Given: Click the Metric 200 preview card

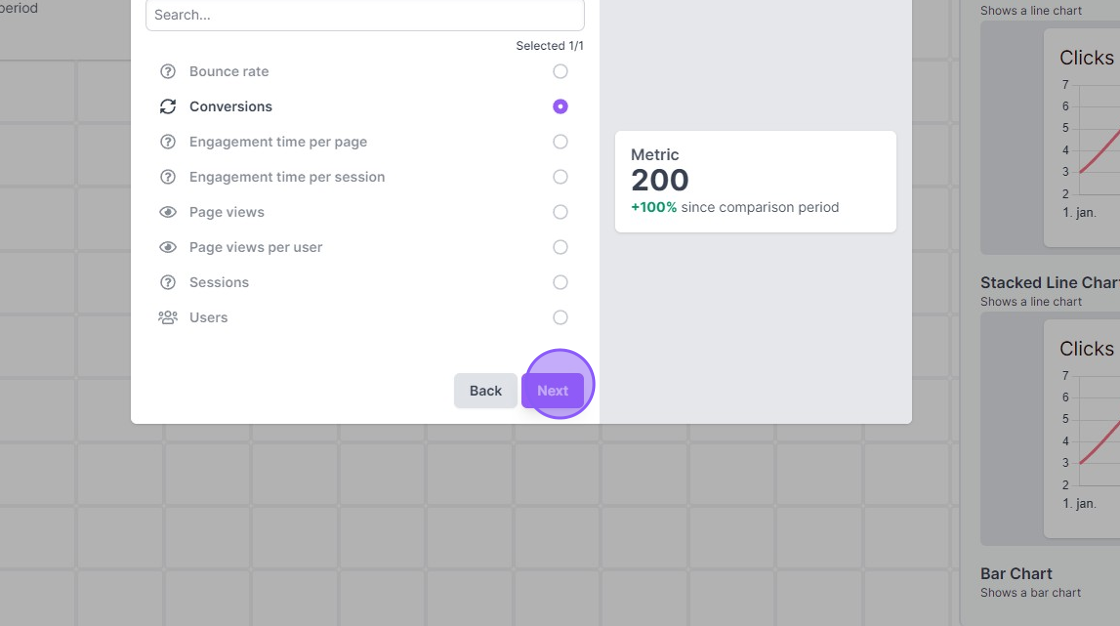Looking at the screenshot, I should [755, 182].
